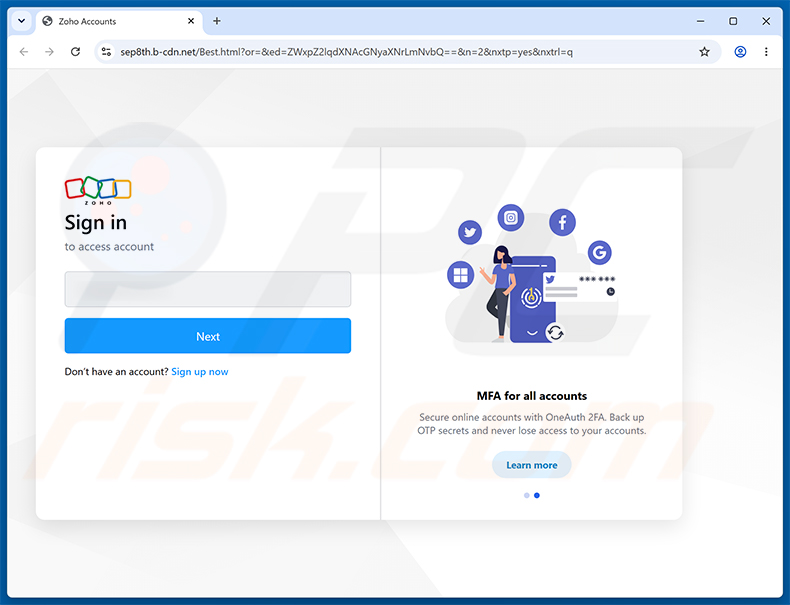Close the Zoho Accounts tab
The image size is (790, 605).
tap(191, 21)
